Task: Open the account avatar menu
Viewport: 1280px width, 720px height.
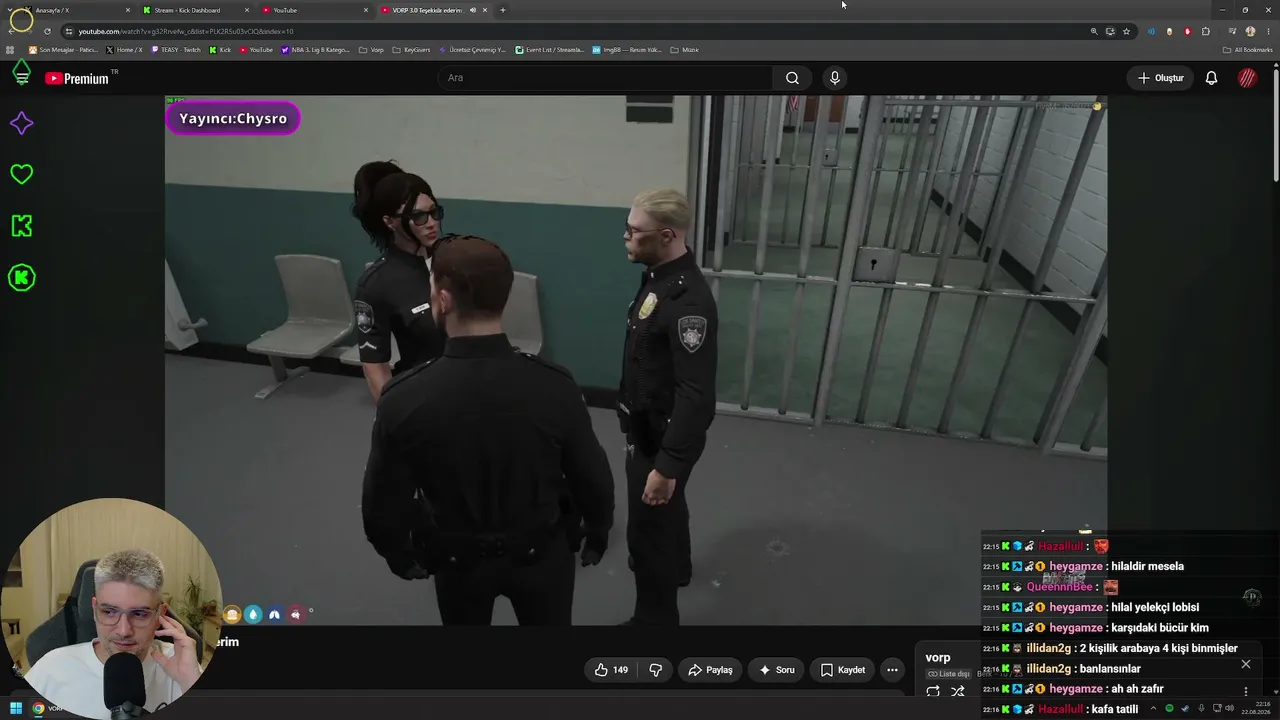Action: [1247, 78]
